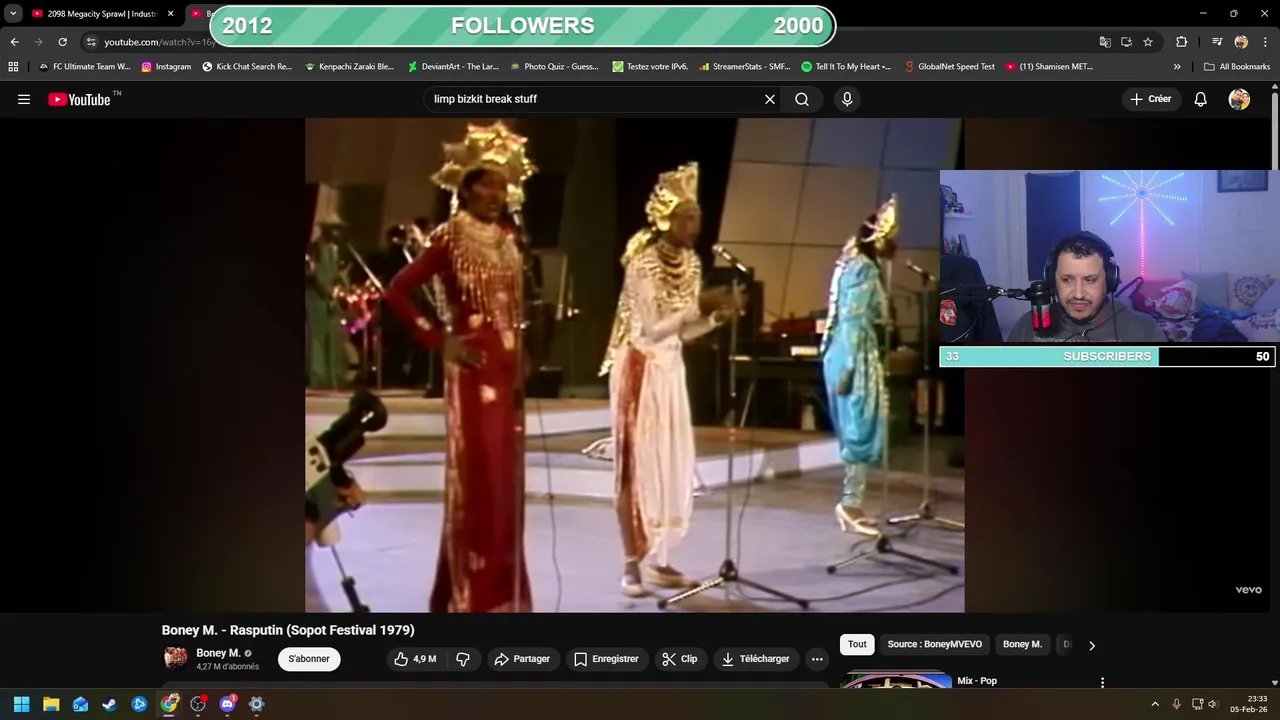Open the taskbar volume icon
The image size is (1280, 720).
tap(1213, 704)
